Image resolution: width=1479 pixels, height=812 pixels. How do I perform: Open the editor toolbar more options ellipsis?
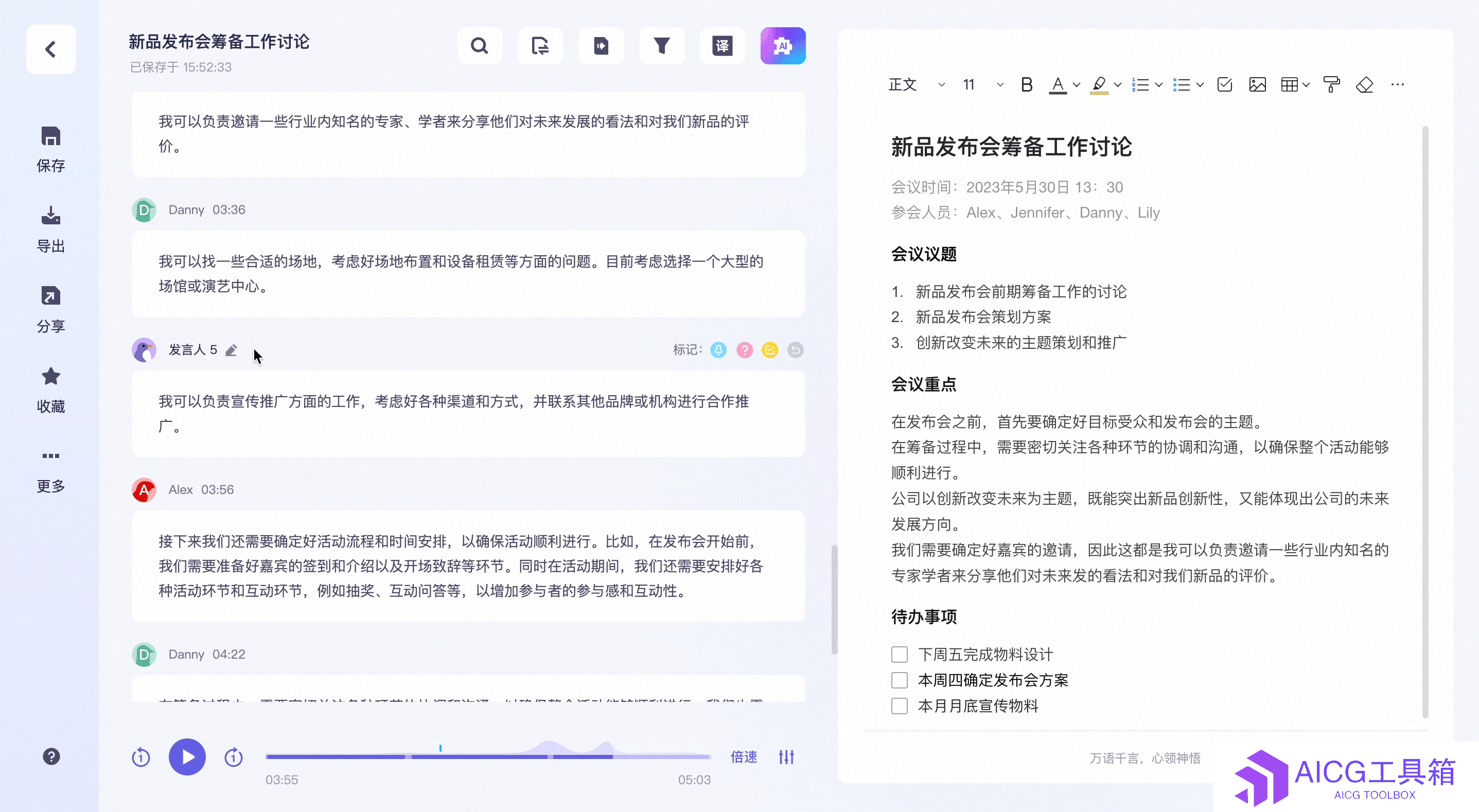(x=1398, y=85)
